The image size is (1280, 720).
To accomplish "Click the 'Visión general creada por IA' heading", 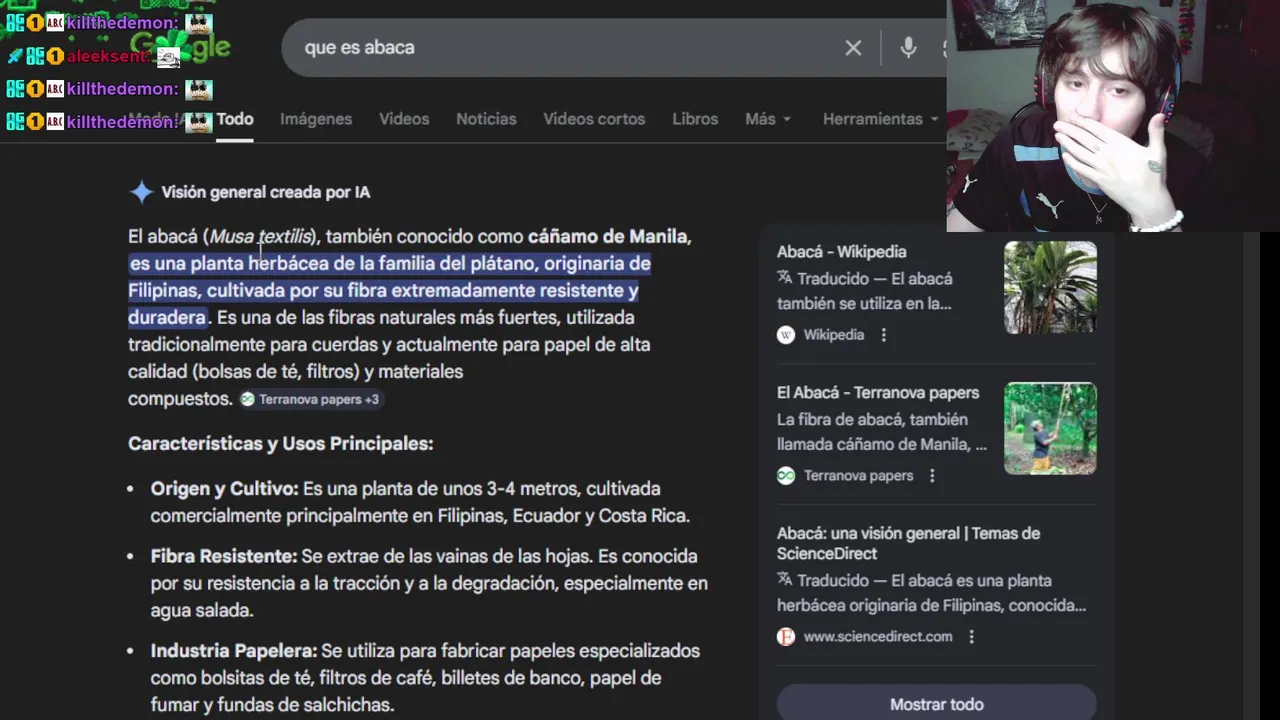I will tap(266, 192).
